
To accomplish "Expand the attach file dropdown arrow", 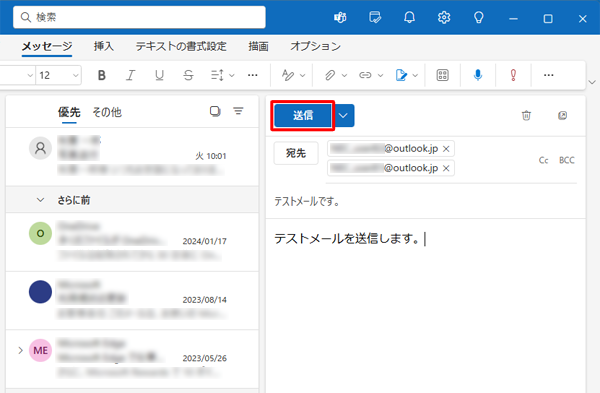I will click(344, 75).
